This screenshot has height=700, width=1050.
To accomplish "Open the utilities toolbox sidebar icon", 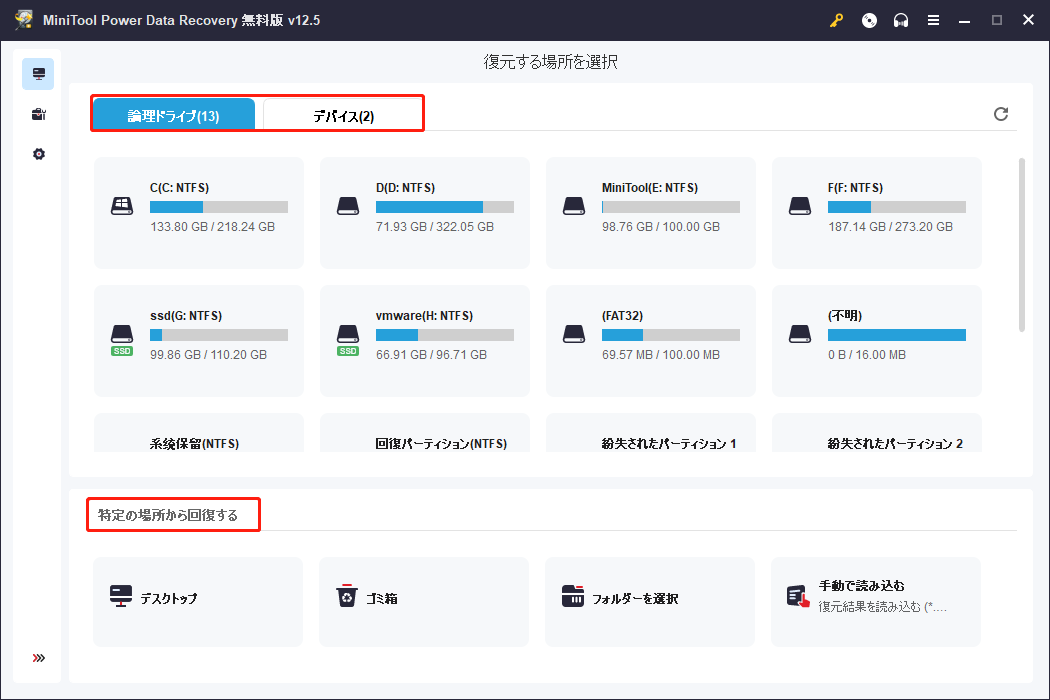I will 38,115.
